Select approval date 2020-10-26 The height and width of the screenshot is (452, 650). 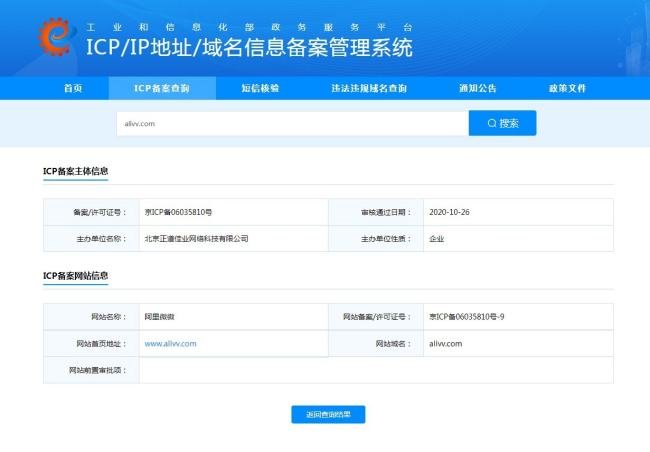(449, 212)
